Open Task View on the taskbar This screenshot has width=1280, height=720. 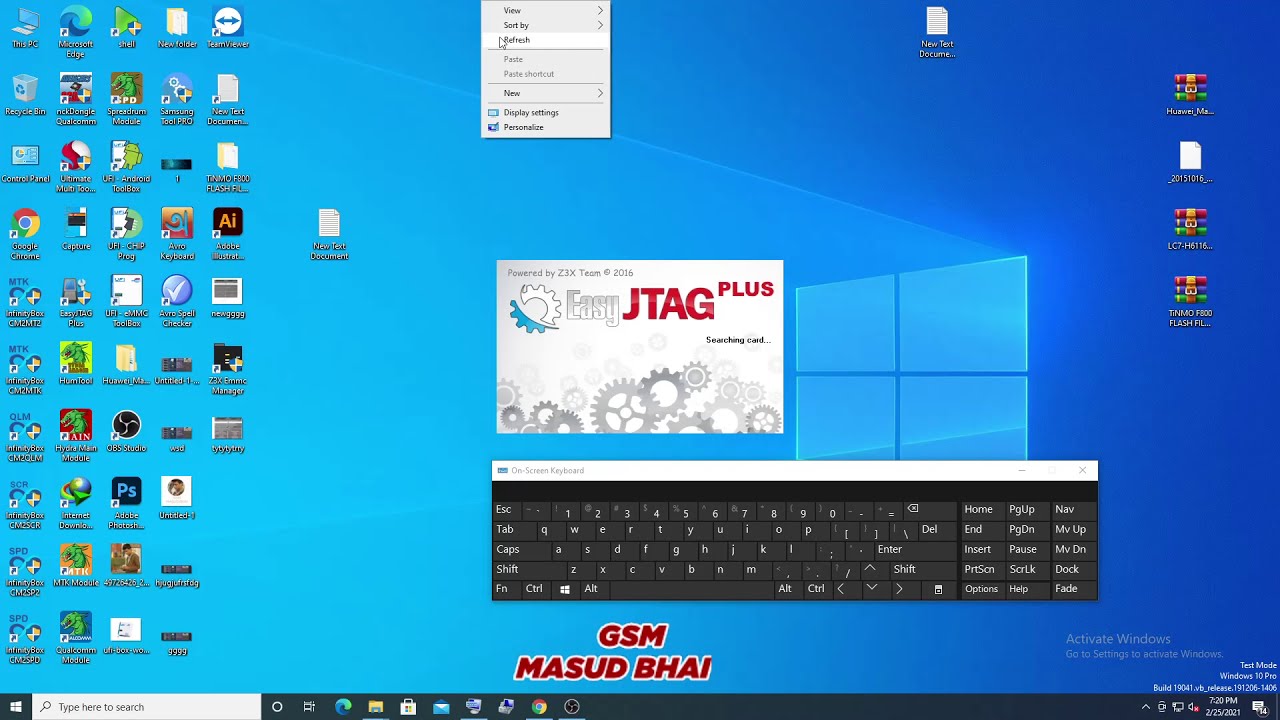click(x=309, y=707)
